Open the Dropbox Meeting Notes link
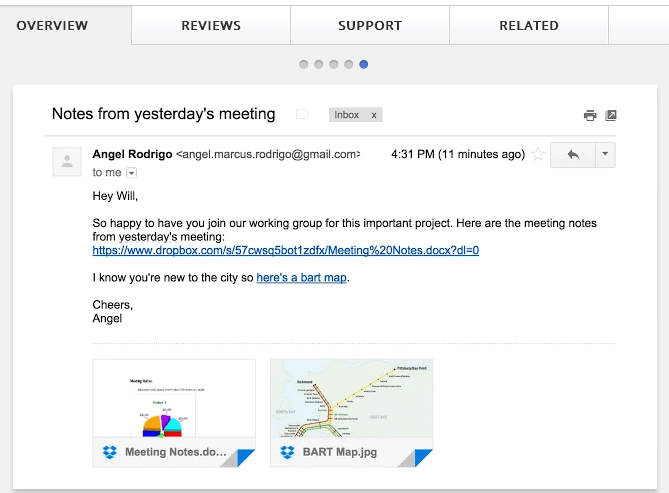This screenshot has width=669, height=493. tap(285, 250)
